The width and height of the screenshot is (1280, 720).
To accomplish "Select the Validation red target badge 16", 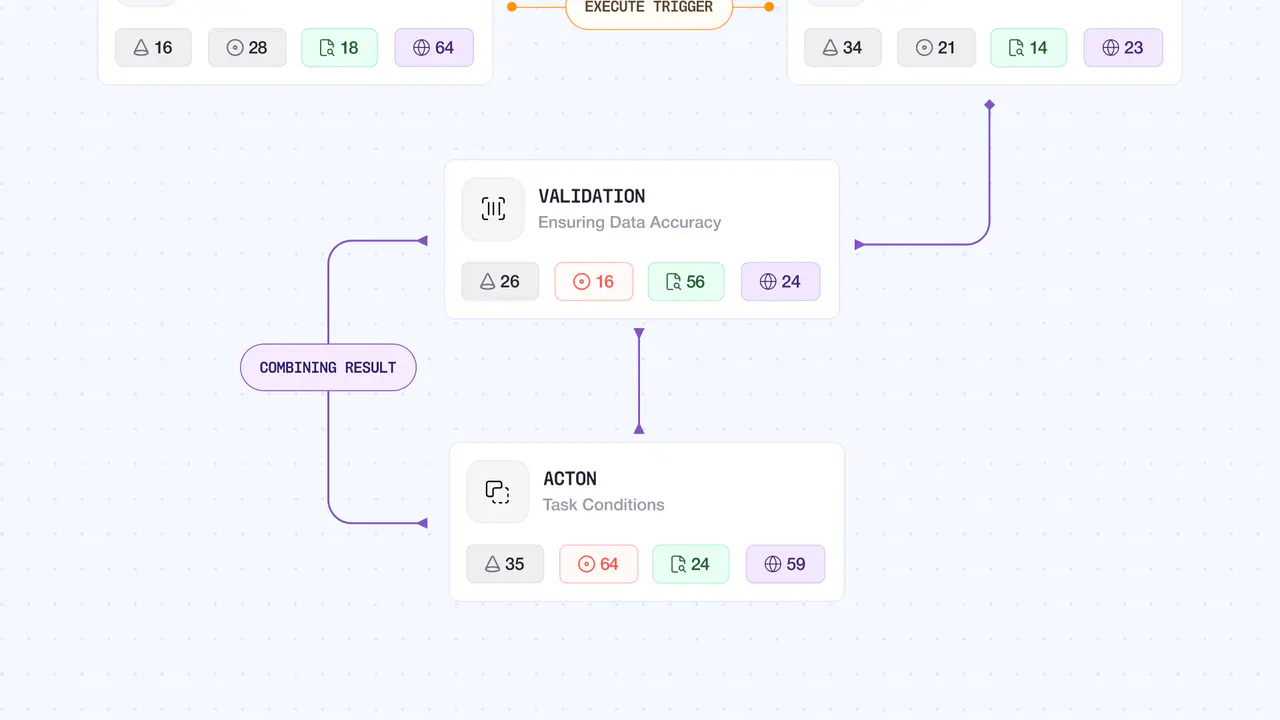I will tap(594, 282).
